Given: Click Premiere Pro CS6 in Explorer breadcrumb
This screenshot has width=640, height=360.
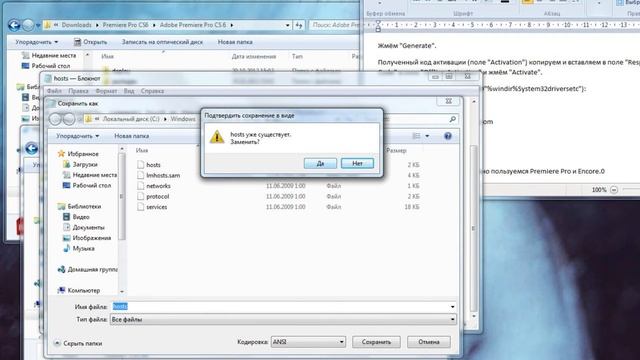Looking at the screenshot, I should click(125, 25).
